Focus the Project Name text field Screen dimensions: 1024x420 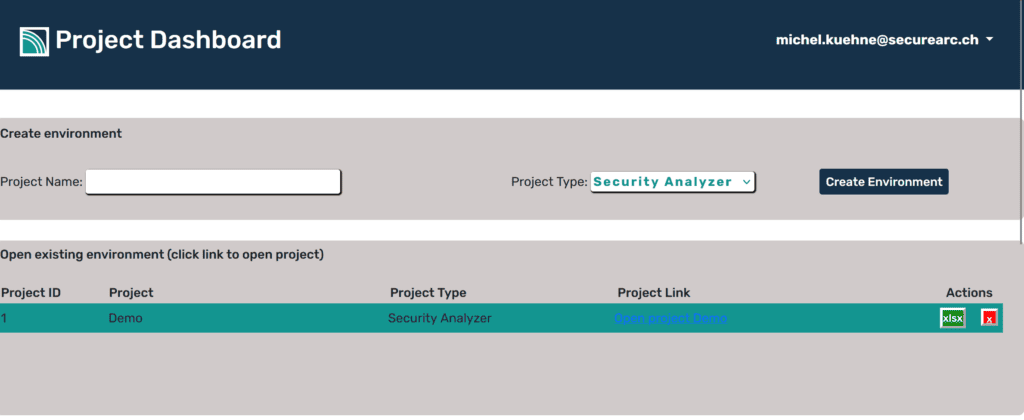[x=213, y=182]
